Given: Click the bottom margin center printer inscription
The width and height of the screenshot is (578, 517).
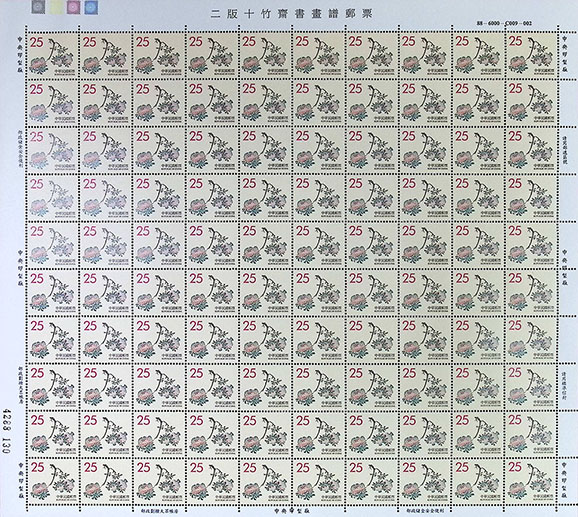Looking at the screenshot, I should [x=292, y=511].
